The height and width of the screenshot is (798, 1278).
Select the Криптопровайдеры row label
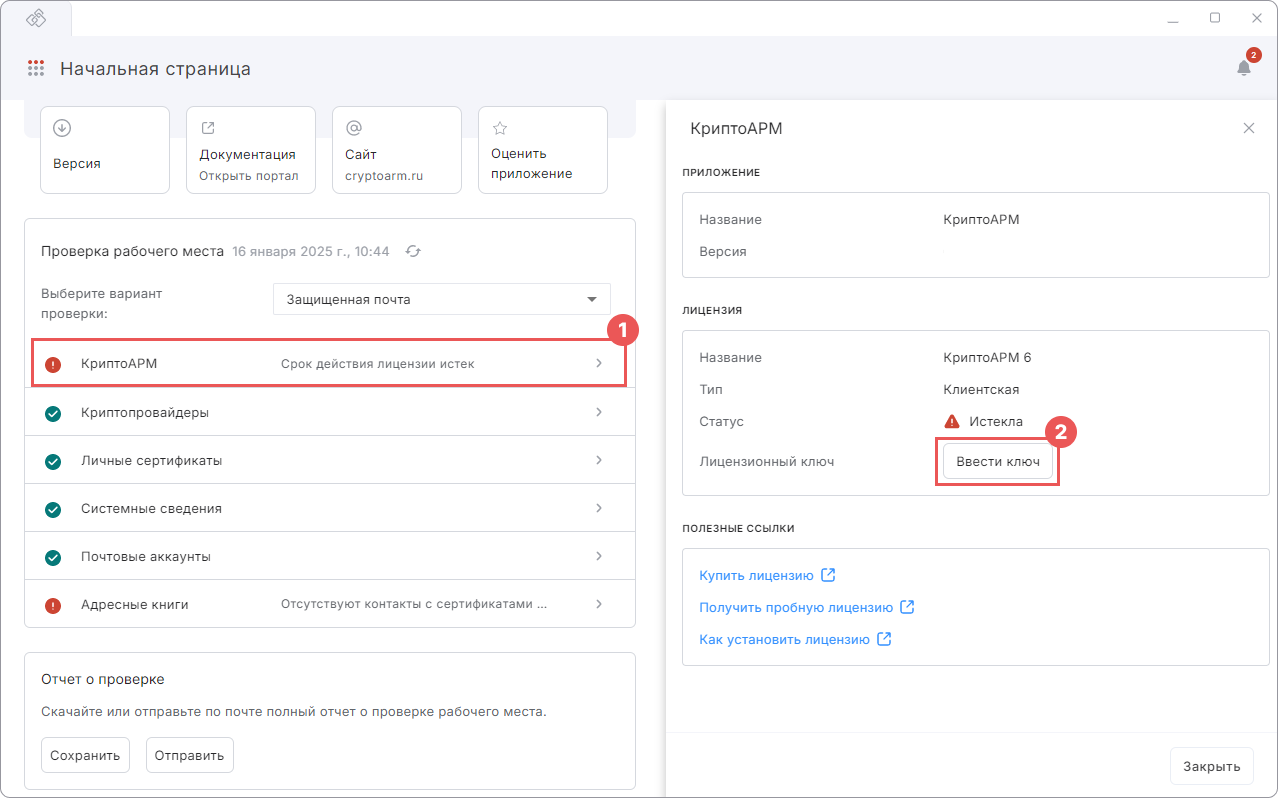pyautogui.click(x=145, y=413)
